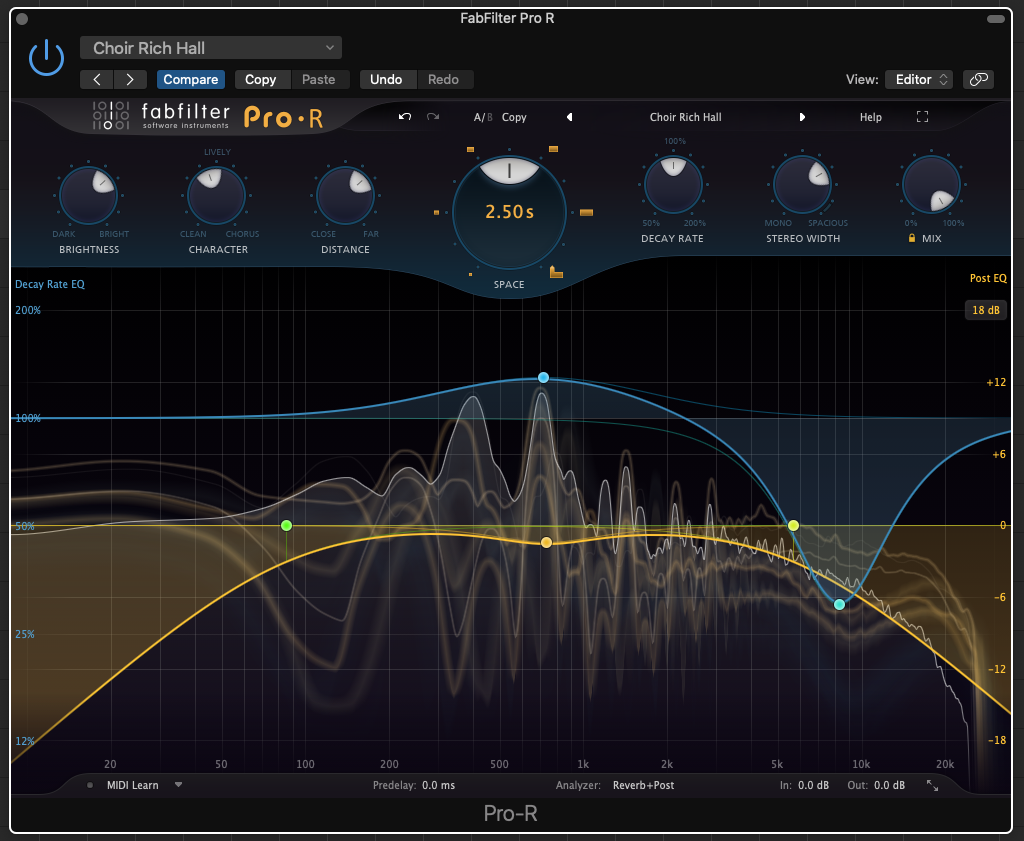Open the Choir Rich Hall preset dropdown
The width and height of the screenshot is (1024, 841).
pos(211,48)
